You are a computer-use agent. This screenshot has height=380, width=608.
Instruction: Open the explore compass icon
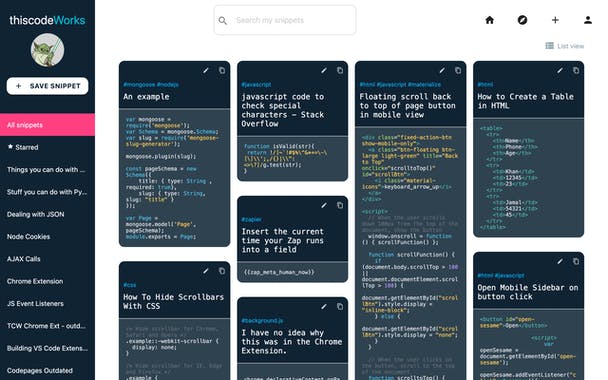pyautogui.click(x=522, y=20)
